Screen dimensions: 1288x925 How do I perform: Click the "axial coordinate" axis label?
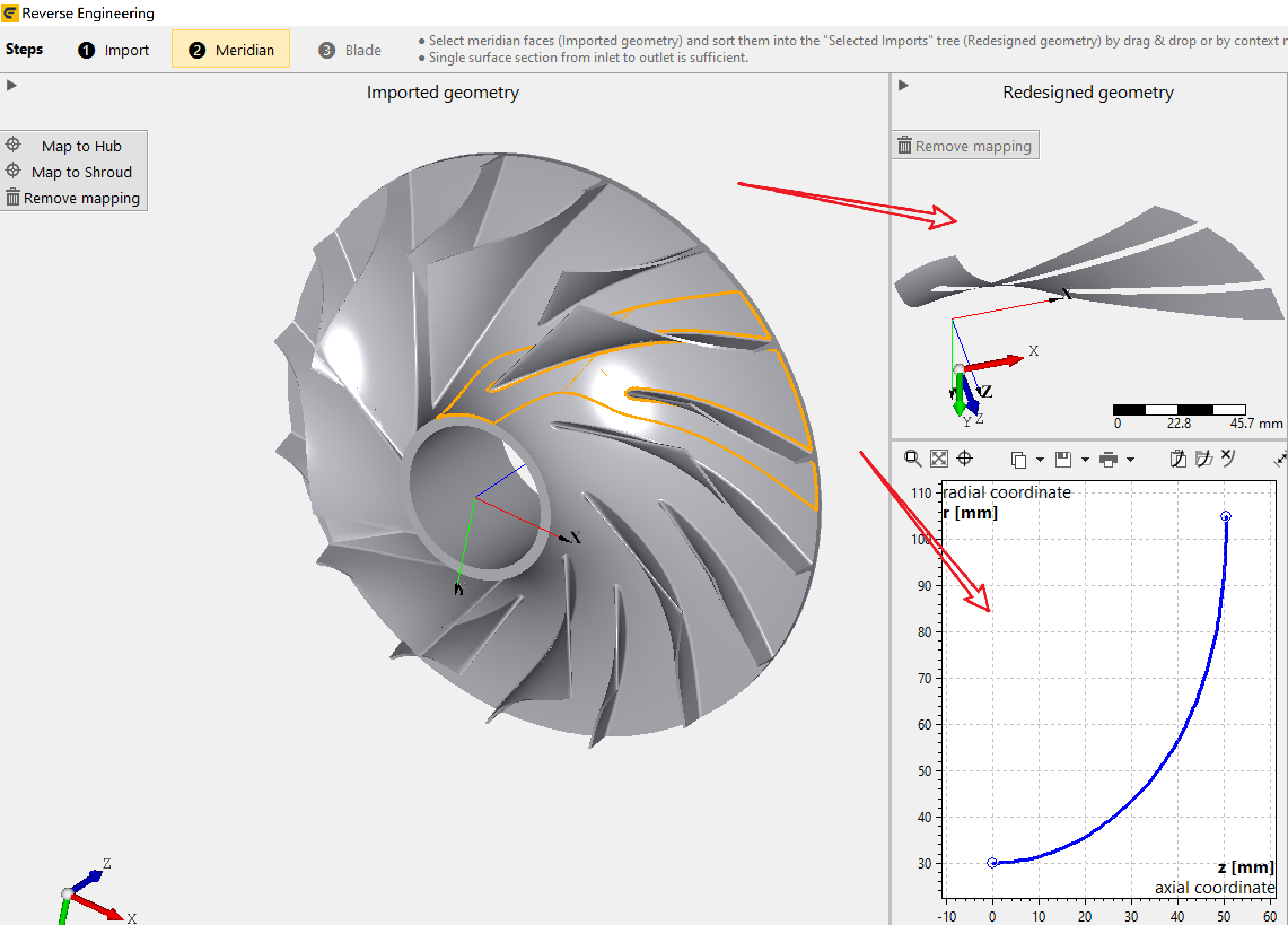tap(1215, 887)
